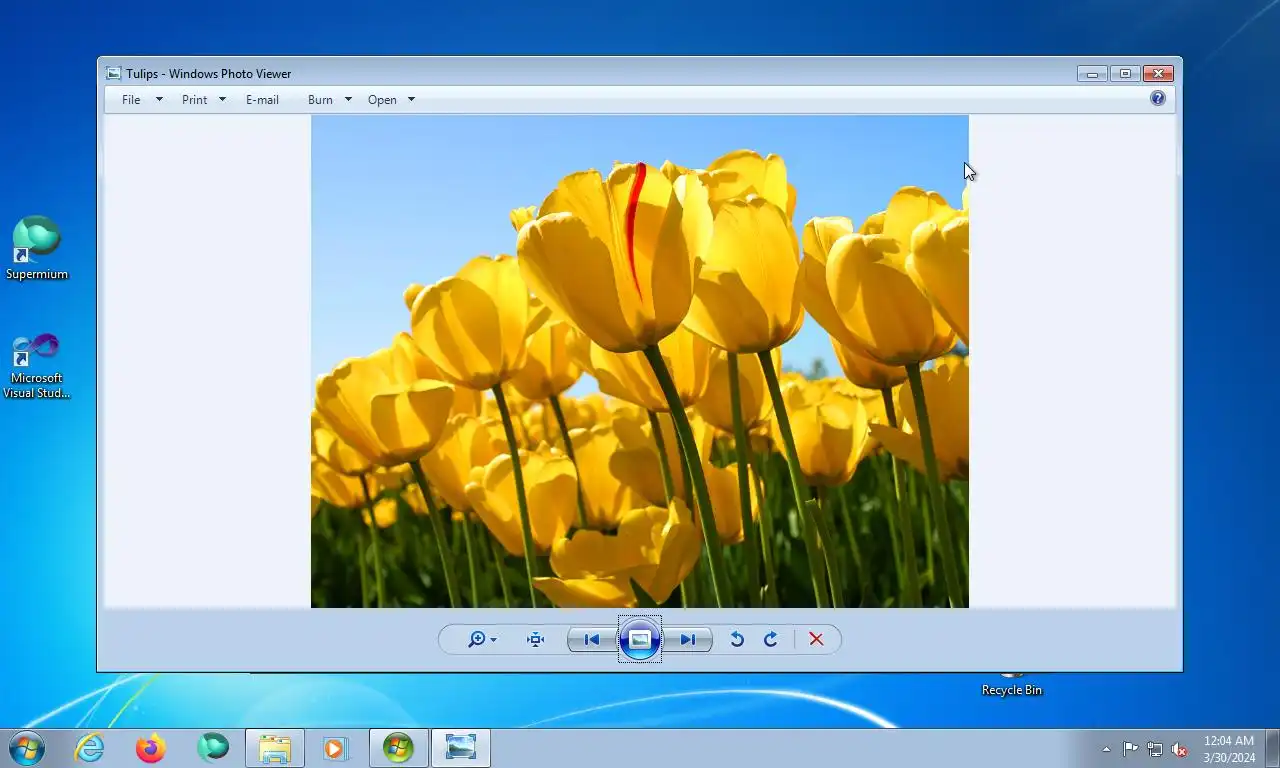The height and width of the screenshot is (768, 1280).
Task: Open Windows Media Player taskbar button
Action: click(x=336, y=748)
